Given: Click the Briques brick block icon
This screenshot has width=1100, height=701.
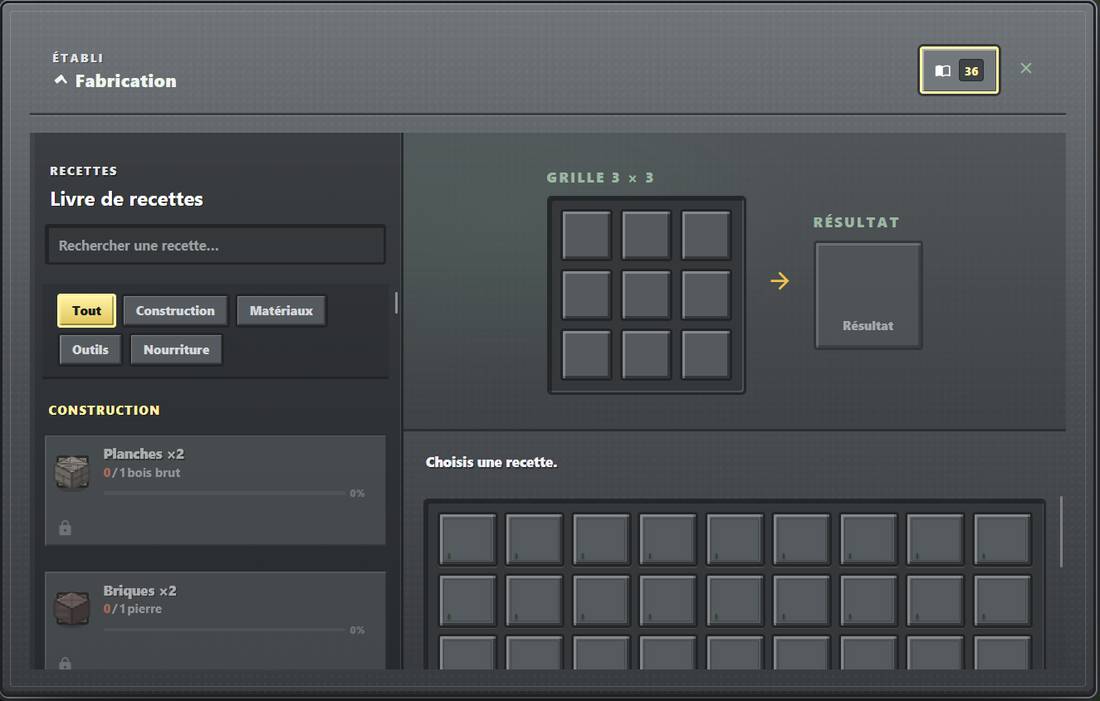Looking at the screenshot, I should 72,608.
